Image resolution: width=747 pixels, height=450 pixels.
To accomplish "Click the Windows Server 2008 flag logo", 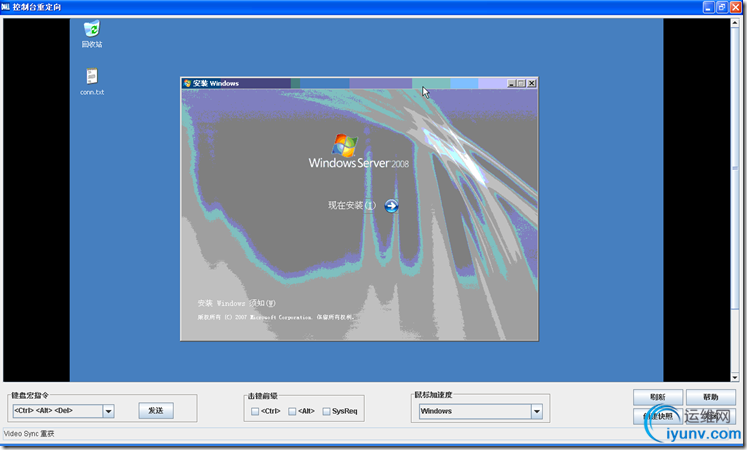I will click(x=345, y=145).
